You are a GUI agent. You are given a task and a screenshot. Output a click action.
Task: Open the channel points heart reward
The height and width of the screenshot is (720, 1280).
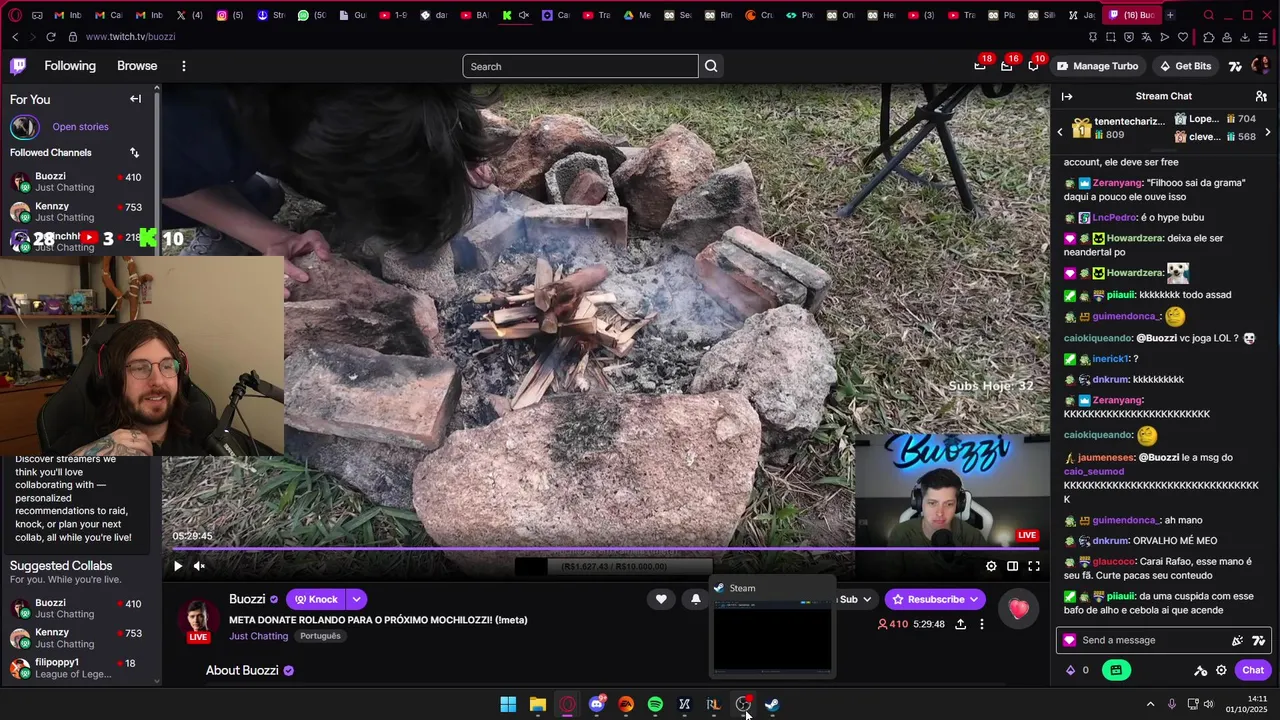[1018, 609]
